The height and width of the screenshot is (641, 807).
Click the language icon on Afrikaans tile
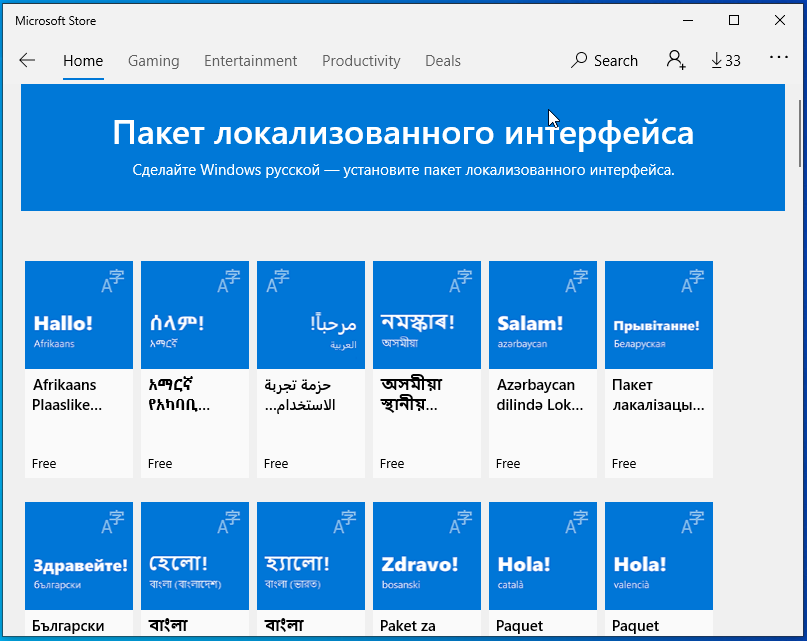point(113,281)
